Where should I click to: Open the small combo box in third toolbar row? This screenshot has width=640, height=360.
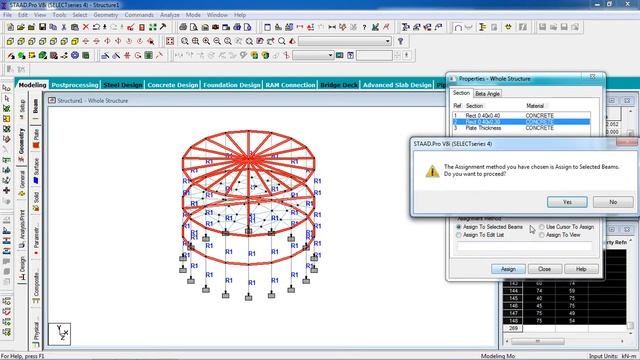click(x=313, y=55)
